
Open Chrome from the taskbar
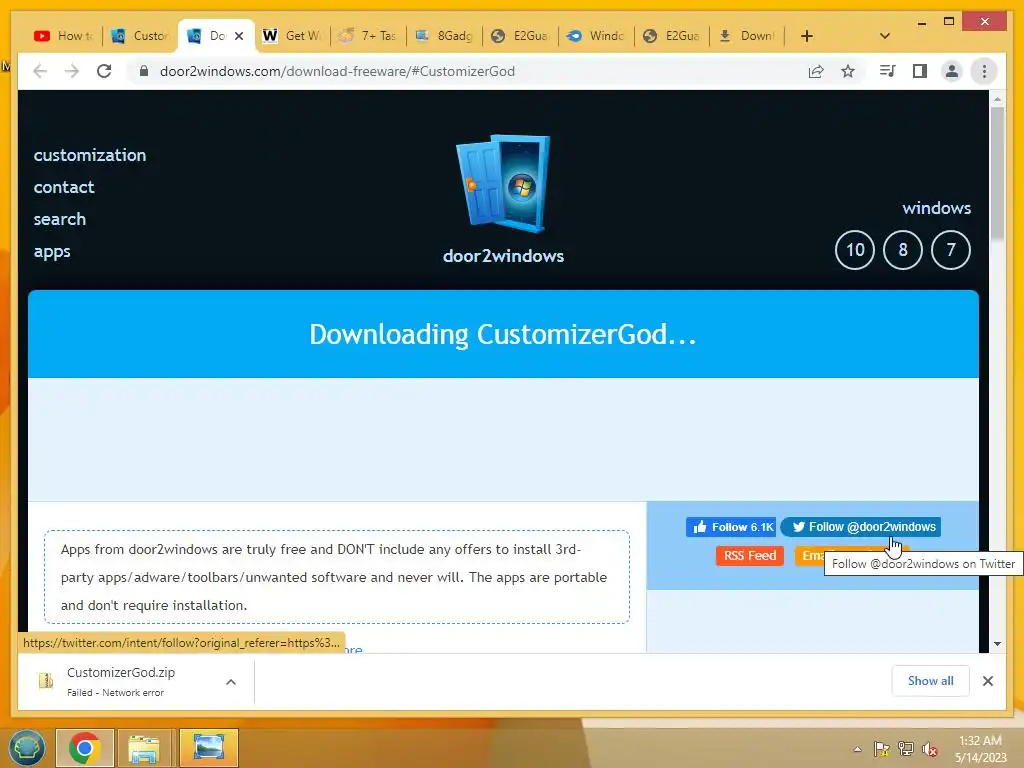tap(85, 748)
